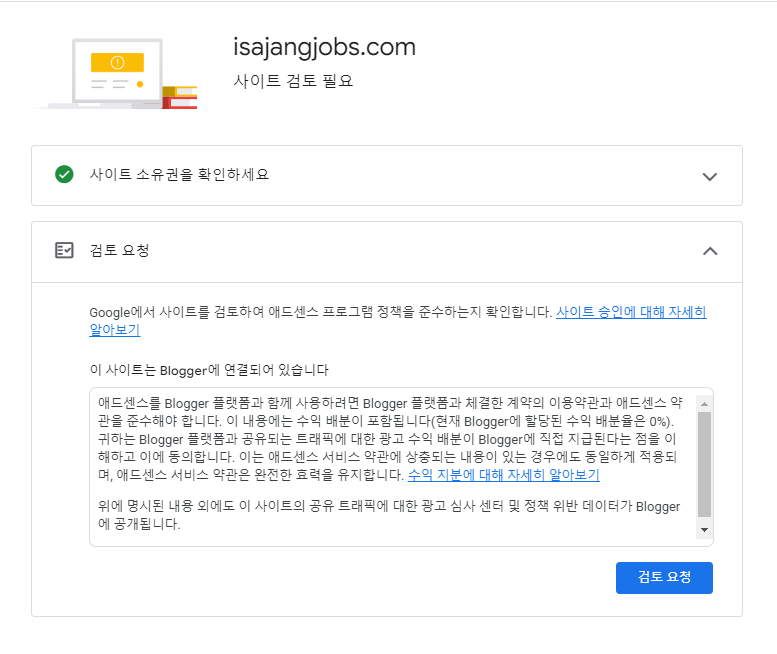The height and width of the screenshot is (654, 777).
Task: Click 사이트 소유권을 확인하세요 header text
Action: [179, 174]
